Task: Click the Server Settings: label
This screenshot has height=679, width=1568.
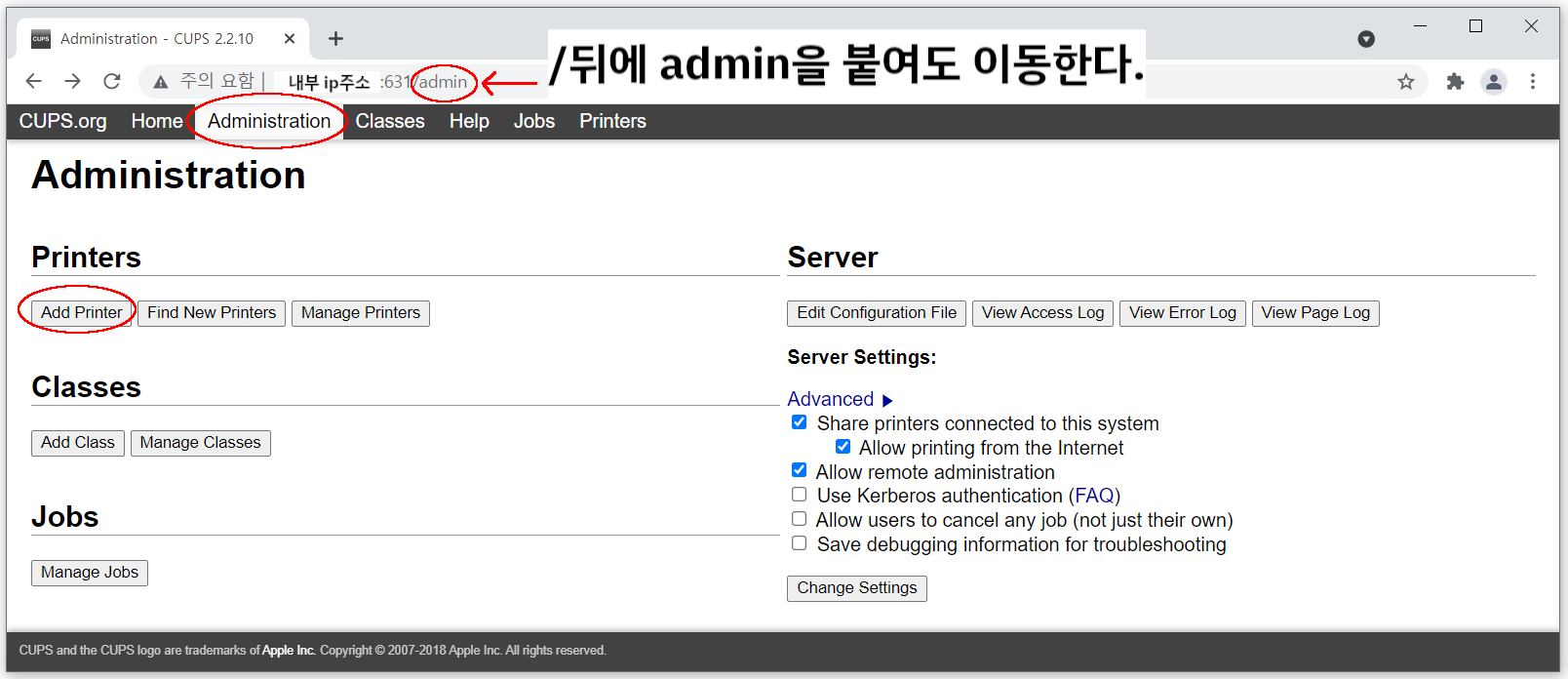Action: [x=862, y=357]
